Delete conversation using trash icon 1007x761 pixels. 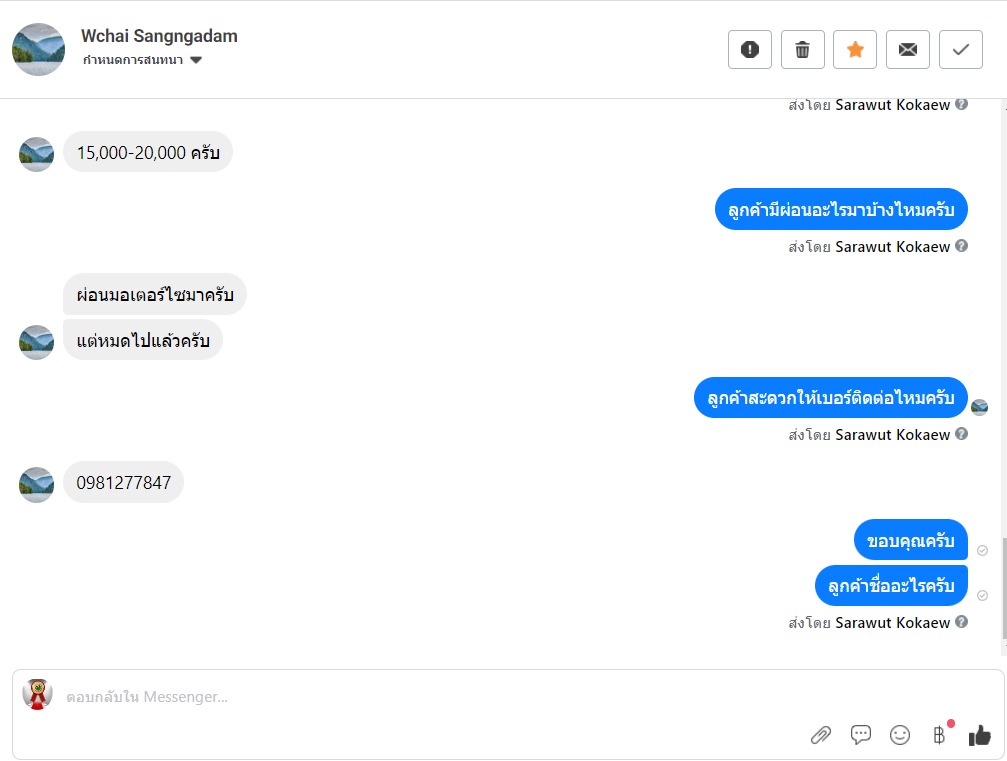802,49
